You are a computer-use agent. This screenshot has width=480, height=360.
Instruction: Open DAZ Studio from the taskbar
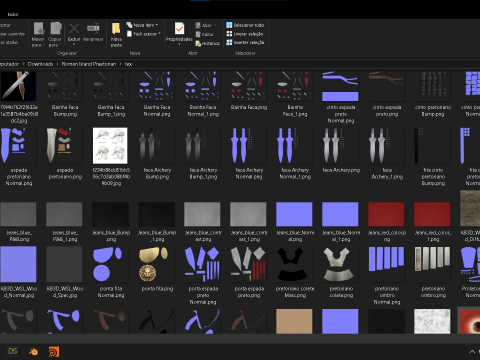[x=13, y=351]
